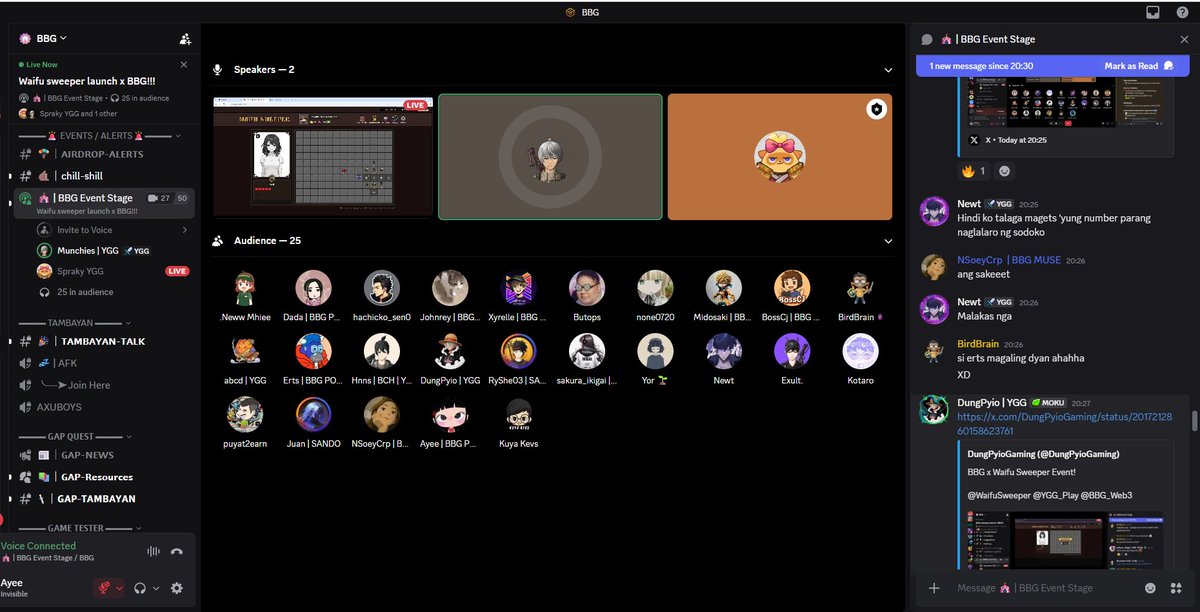Viewport: 1200px width, 612px height.
Task: Select the Munchies speaker tile
Action: point(550,156)
